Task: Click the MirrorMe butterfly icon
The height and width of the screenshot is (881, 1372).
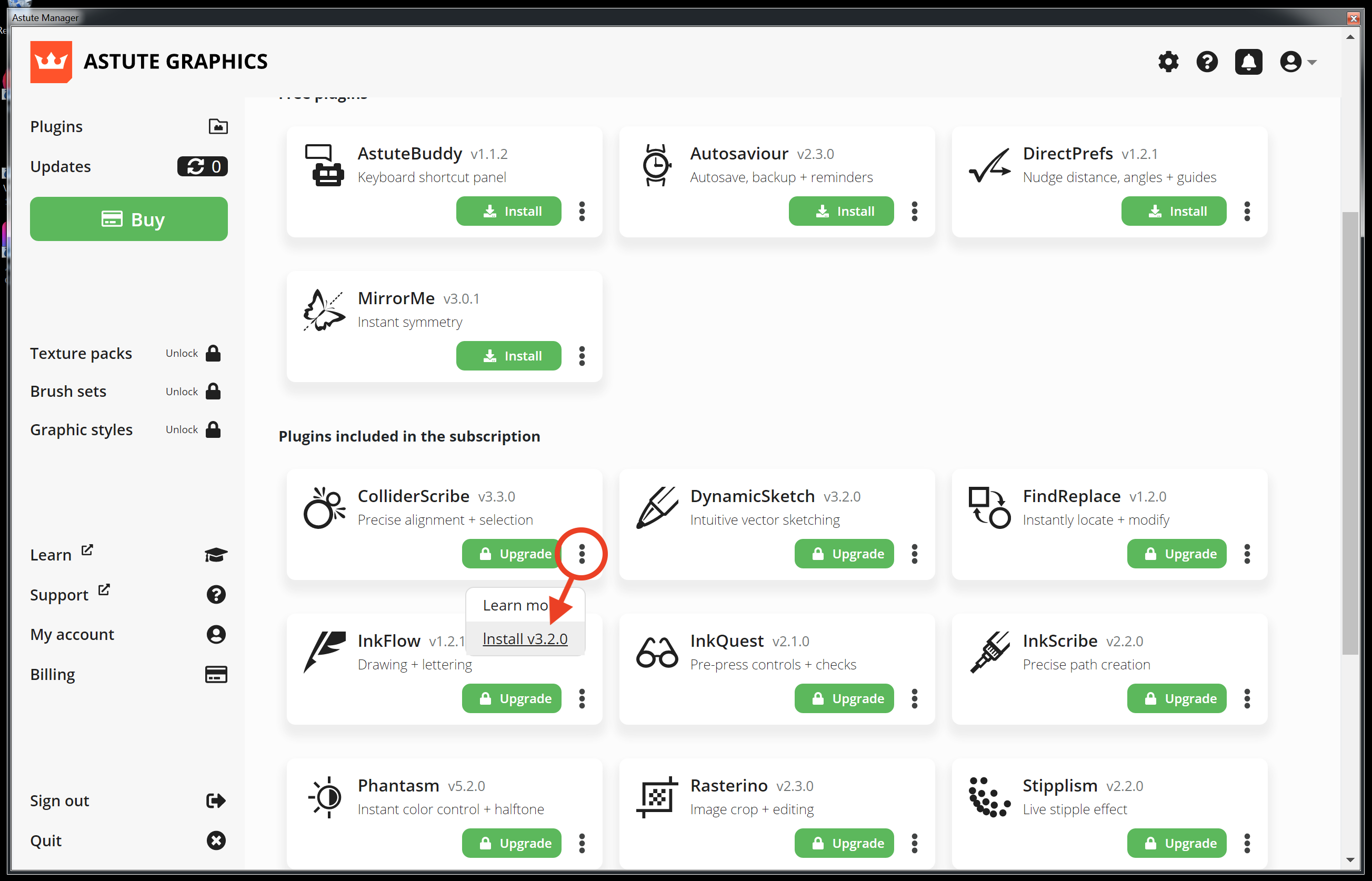Action: 324,310
